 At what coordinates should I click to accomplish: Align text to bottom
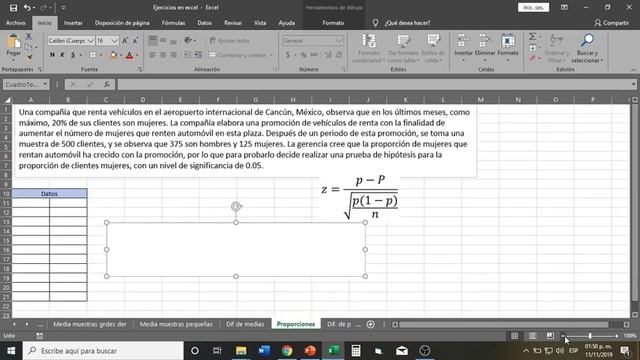(x=173, y=40)
